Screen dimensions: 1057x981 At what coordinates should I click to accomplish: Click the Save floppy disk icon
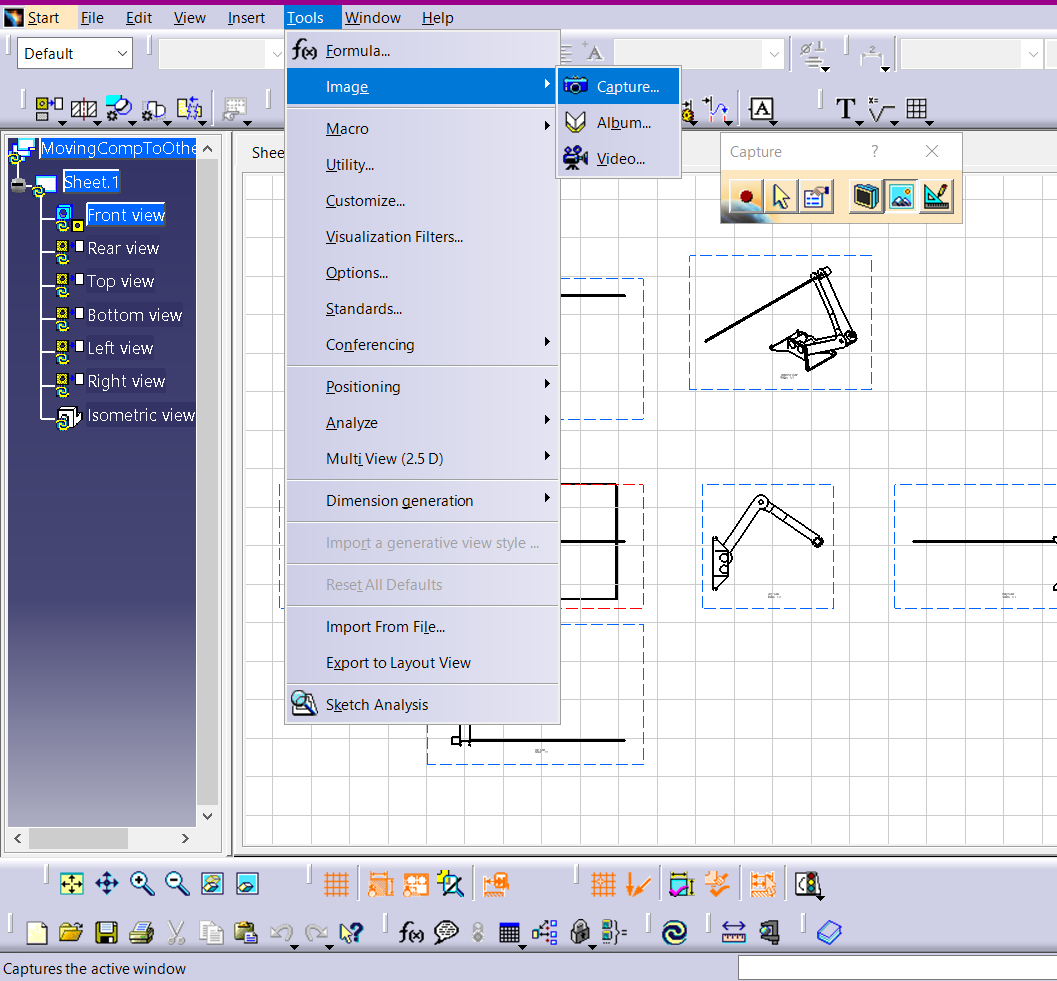(x=106, y=933)
